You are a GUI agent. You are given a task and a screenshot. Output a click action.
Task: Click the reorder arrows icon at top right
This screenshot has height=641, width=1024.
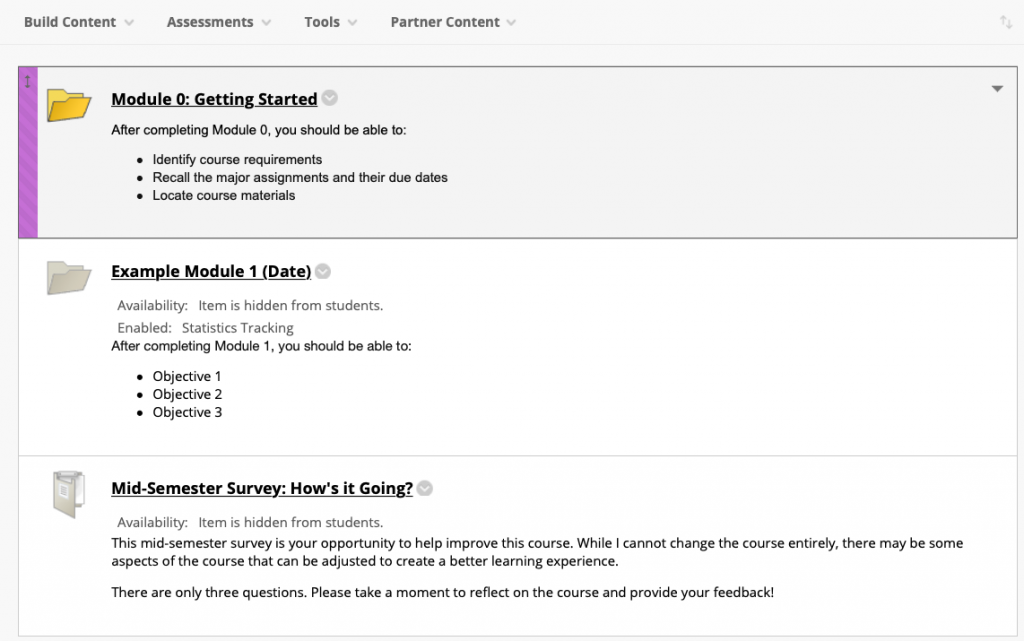pos(1006,22)
